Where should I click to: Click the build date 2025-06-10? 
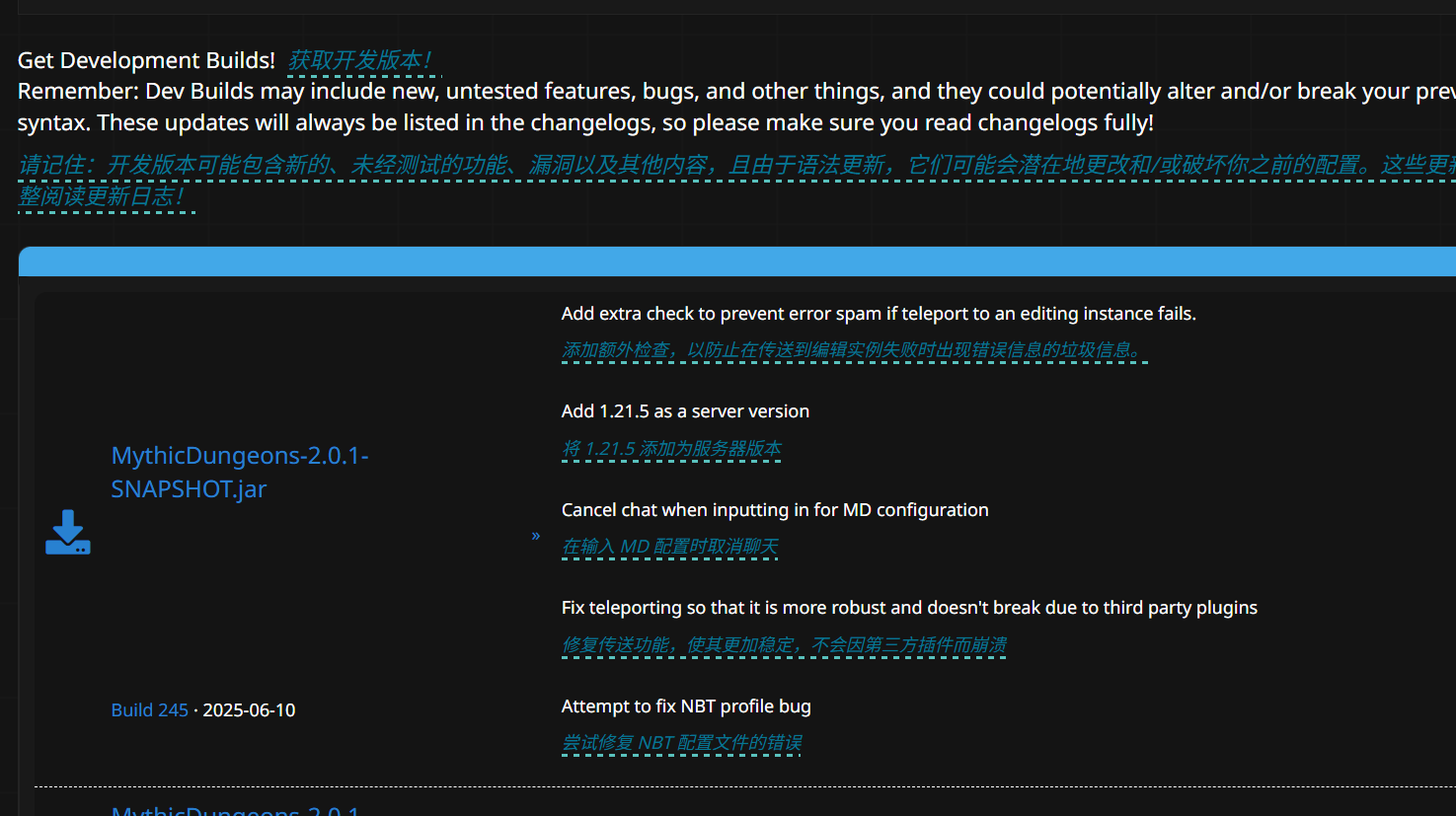pyautogui.click(x=249, y=710)
